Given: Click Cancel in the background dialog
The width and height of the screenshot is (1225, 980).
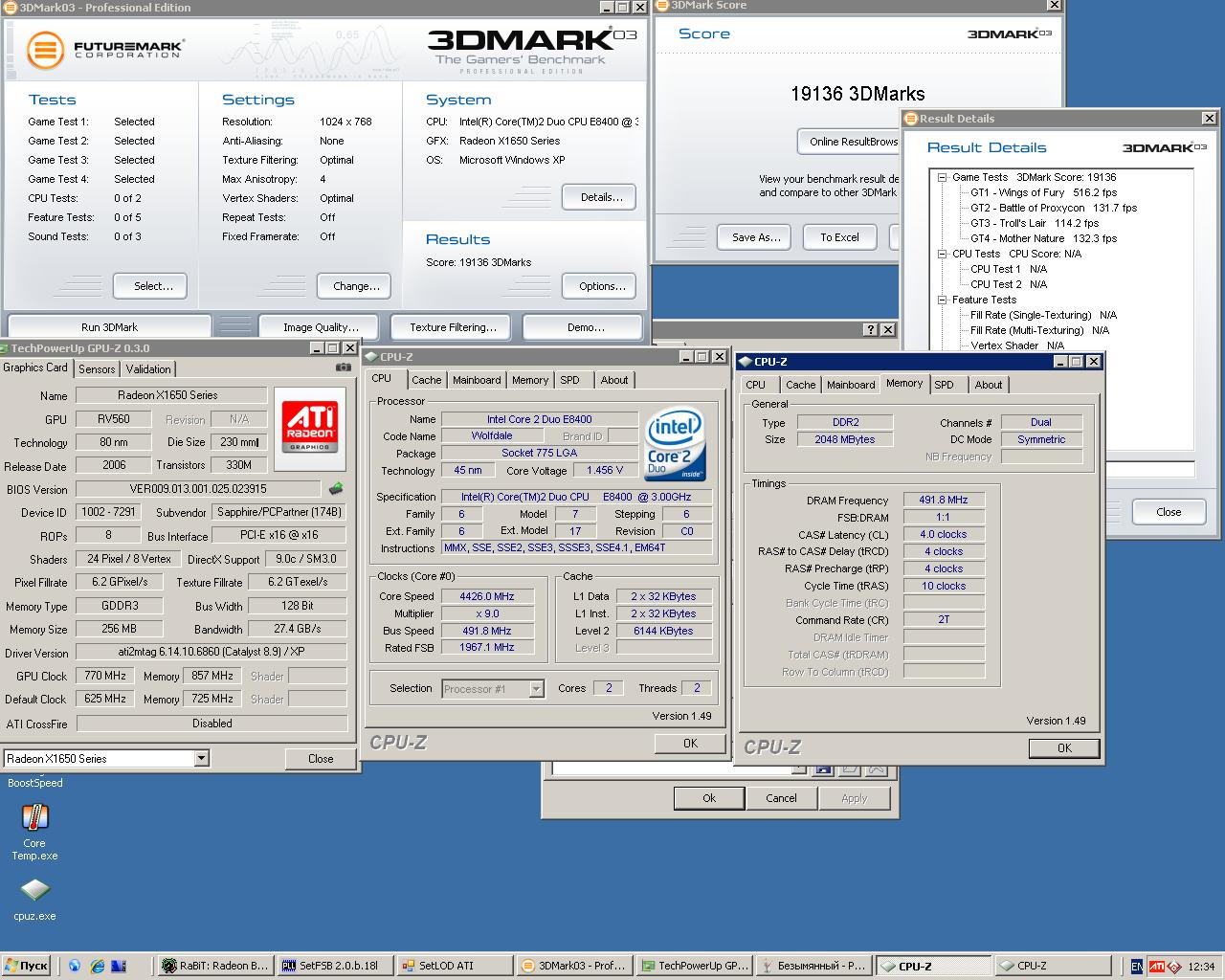Looking at the screenshot, I should pos(781,798).
